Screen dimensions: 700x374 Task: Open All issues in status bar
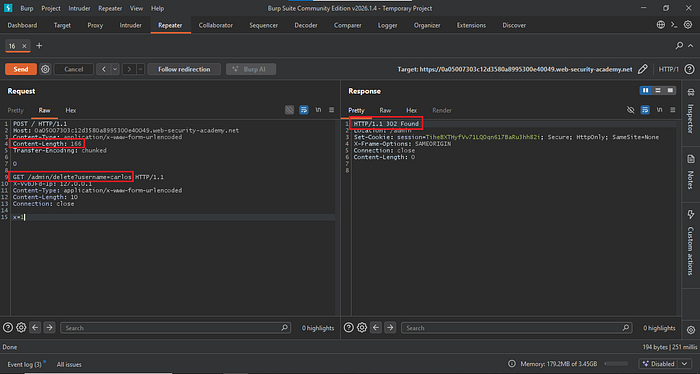69,364
